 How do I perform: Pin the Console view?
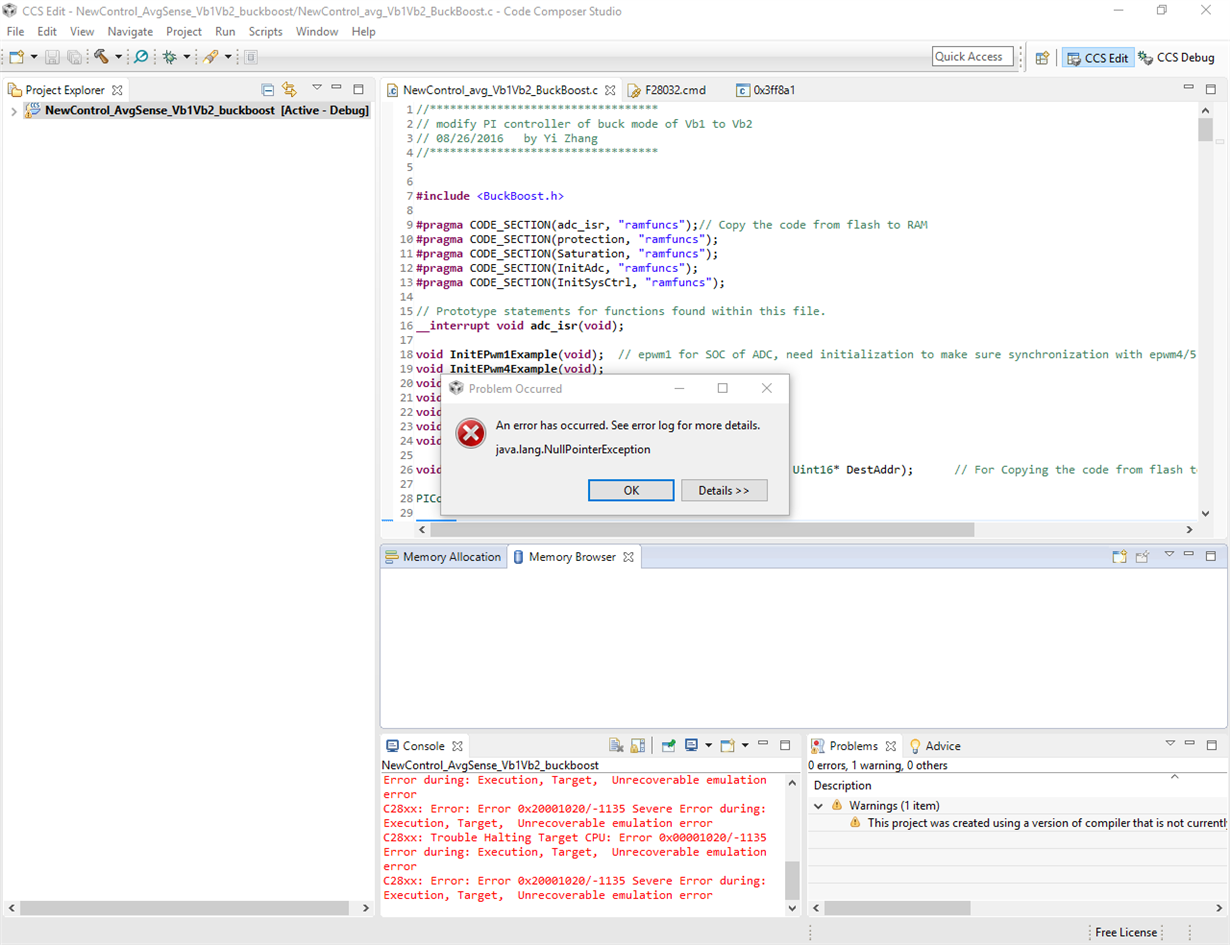[x=668, y=746]
